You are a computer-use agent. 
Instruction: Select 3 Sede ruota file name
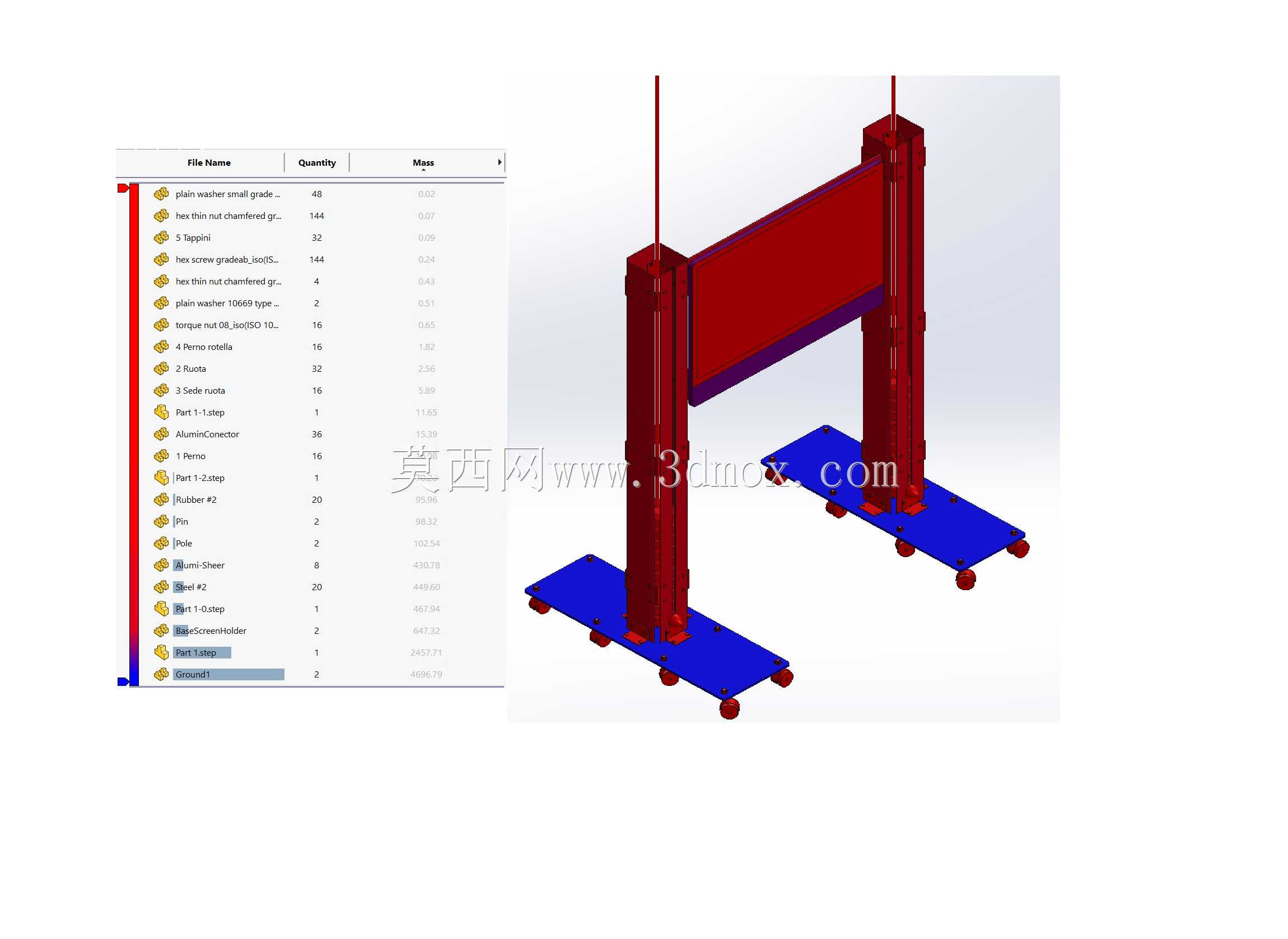point(200,390)
